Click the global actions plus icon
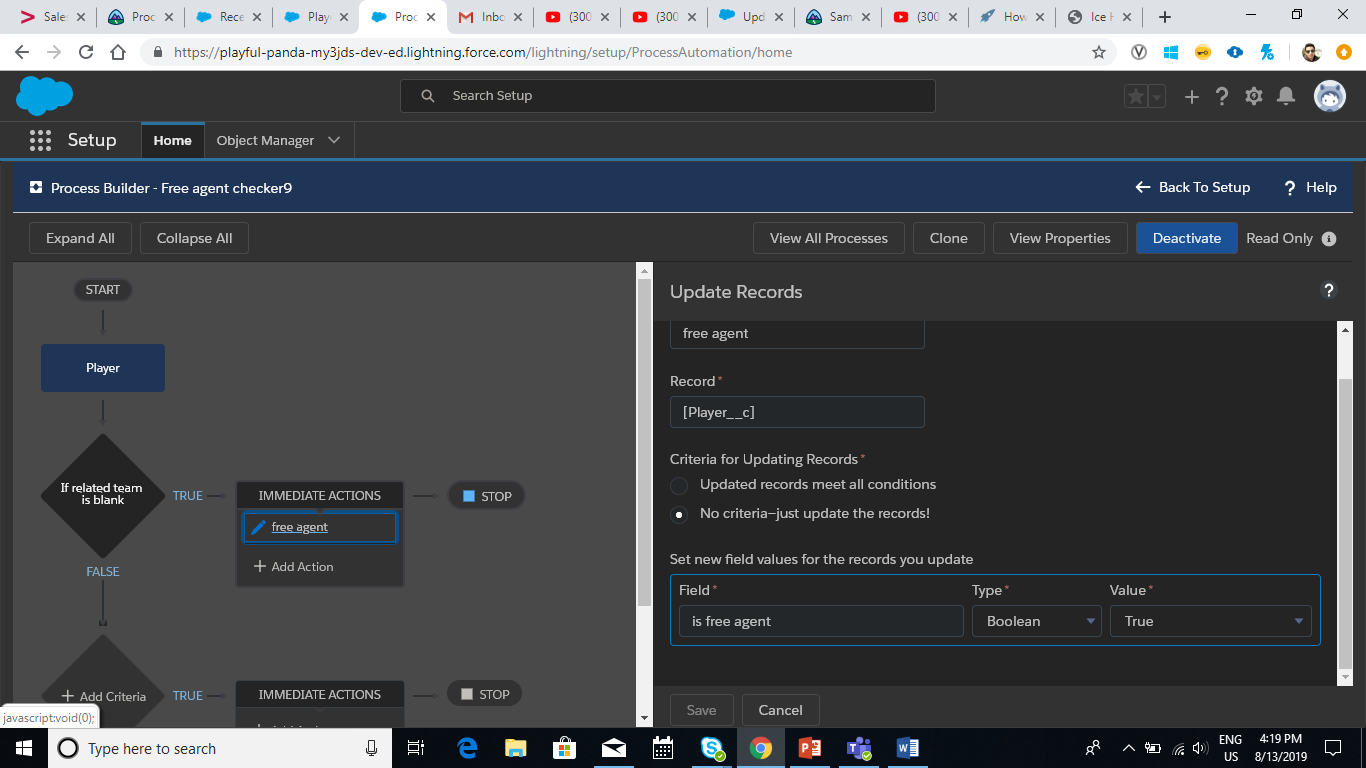 (x=1191, y=96)
